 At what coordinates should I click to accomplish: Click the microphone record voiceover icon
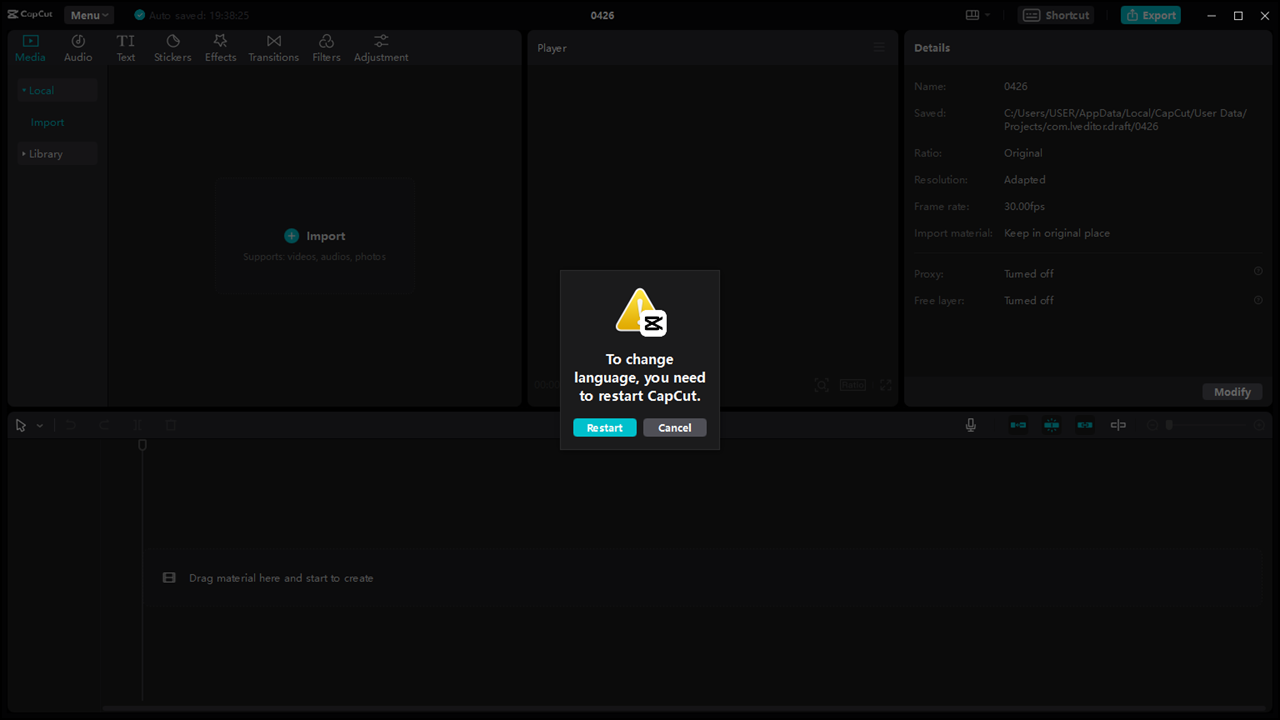tap(970, 425)
